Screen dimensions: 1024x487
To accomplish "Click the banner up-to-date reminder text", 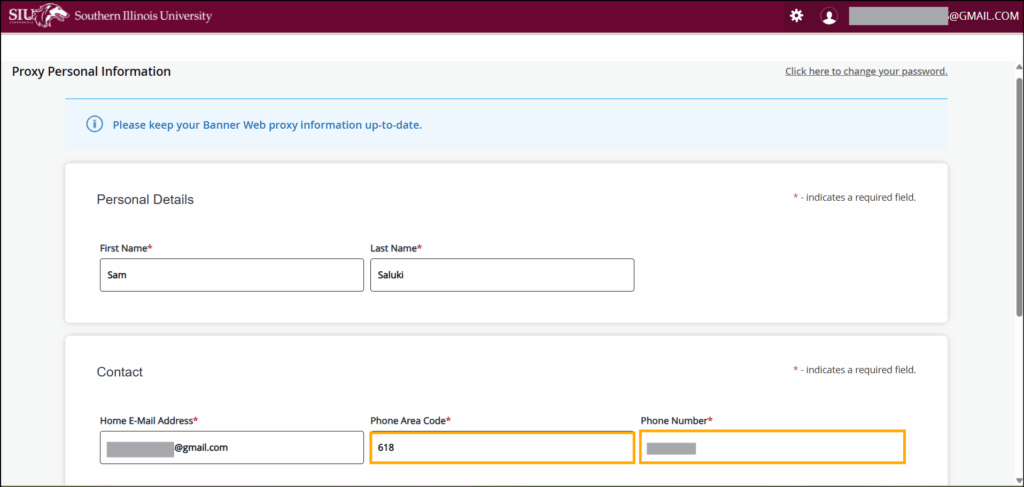I will (267, 125).
